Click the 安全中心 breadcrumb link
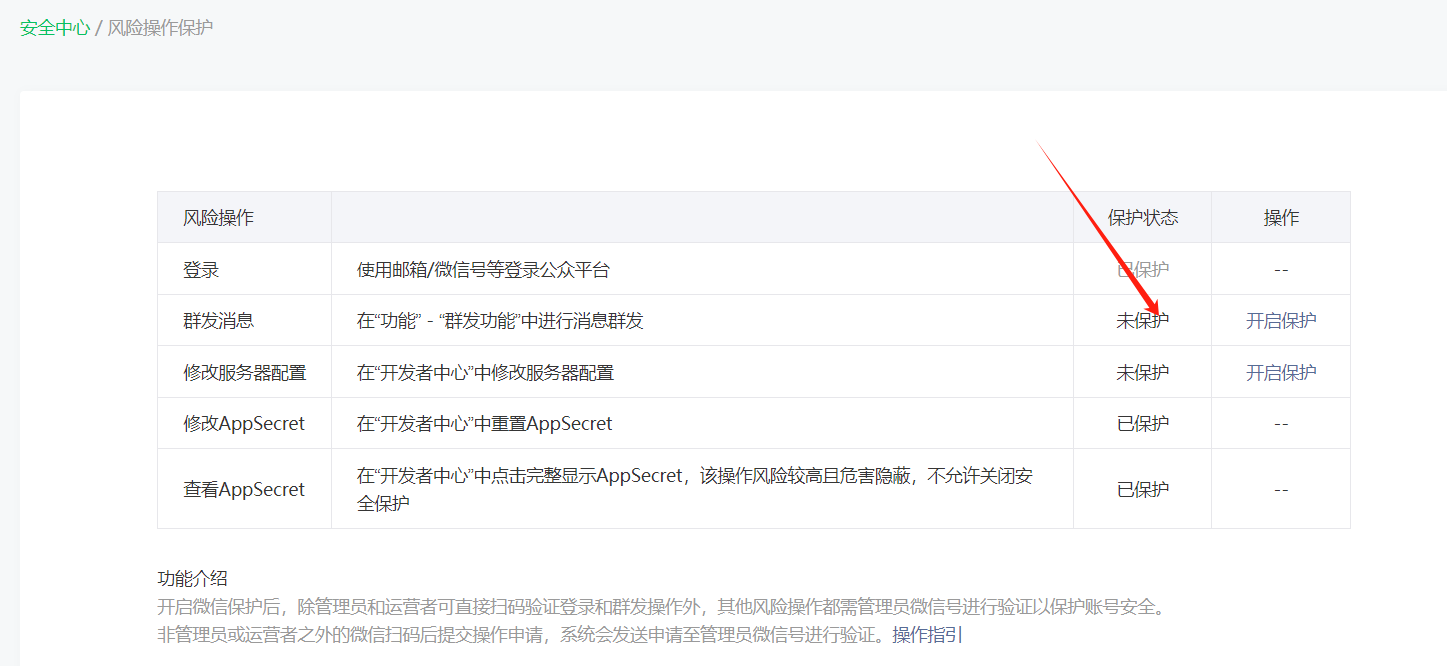 coord(55,27)
